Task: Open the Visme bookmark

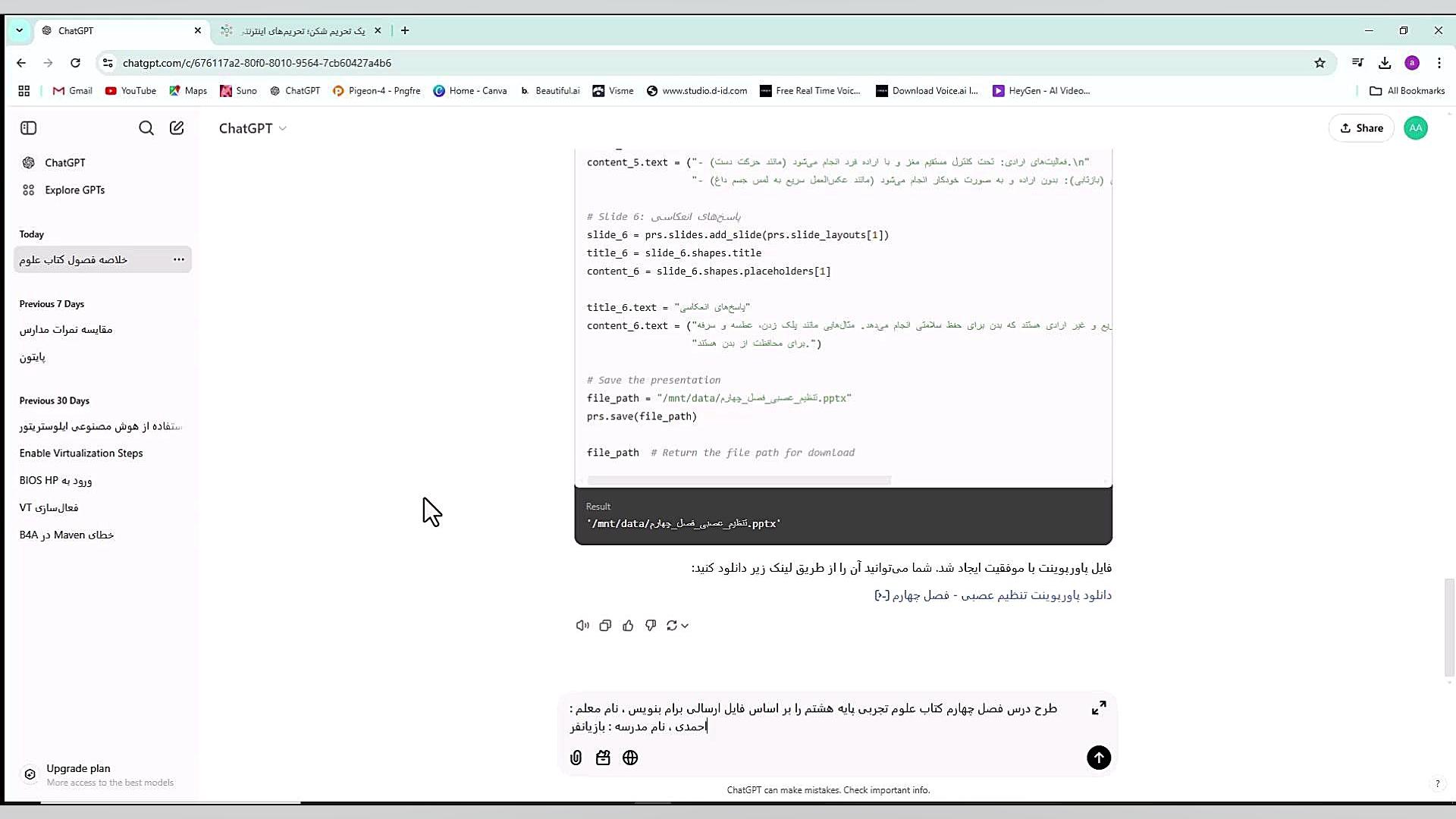Action: (x=613, y=91)
